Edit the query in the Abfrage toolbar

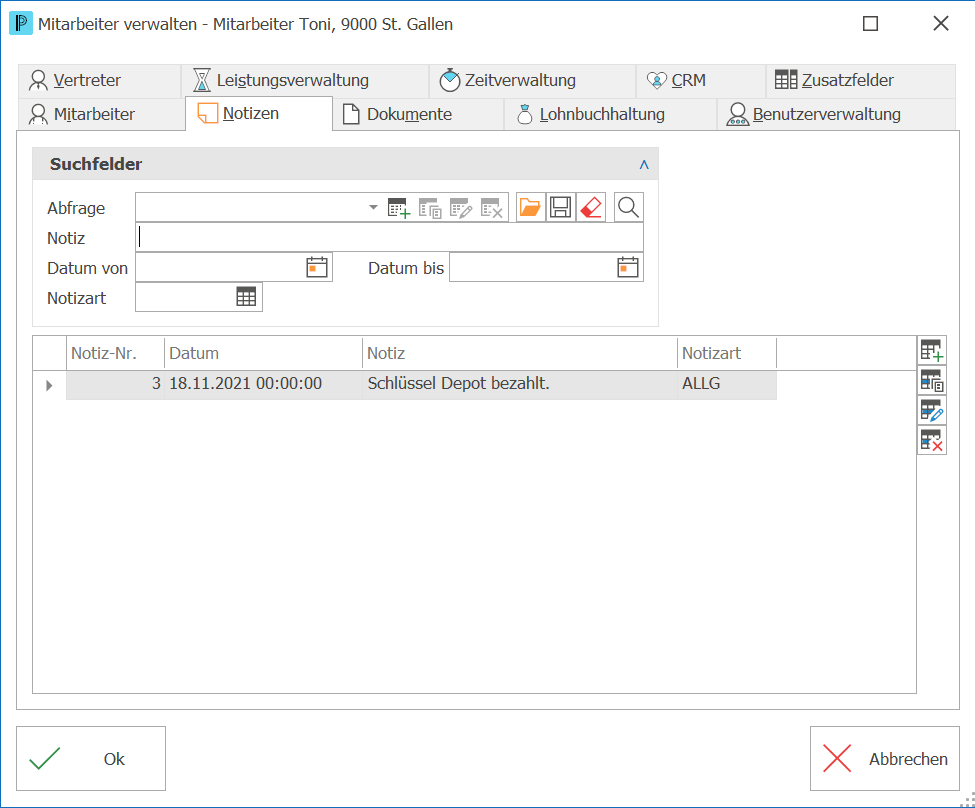click(461, 208)
